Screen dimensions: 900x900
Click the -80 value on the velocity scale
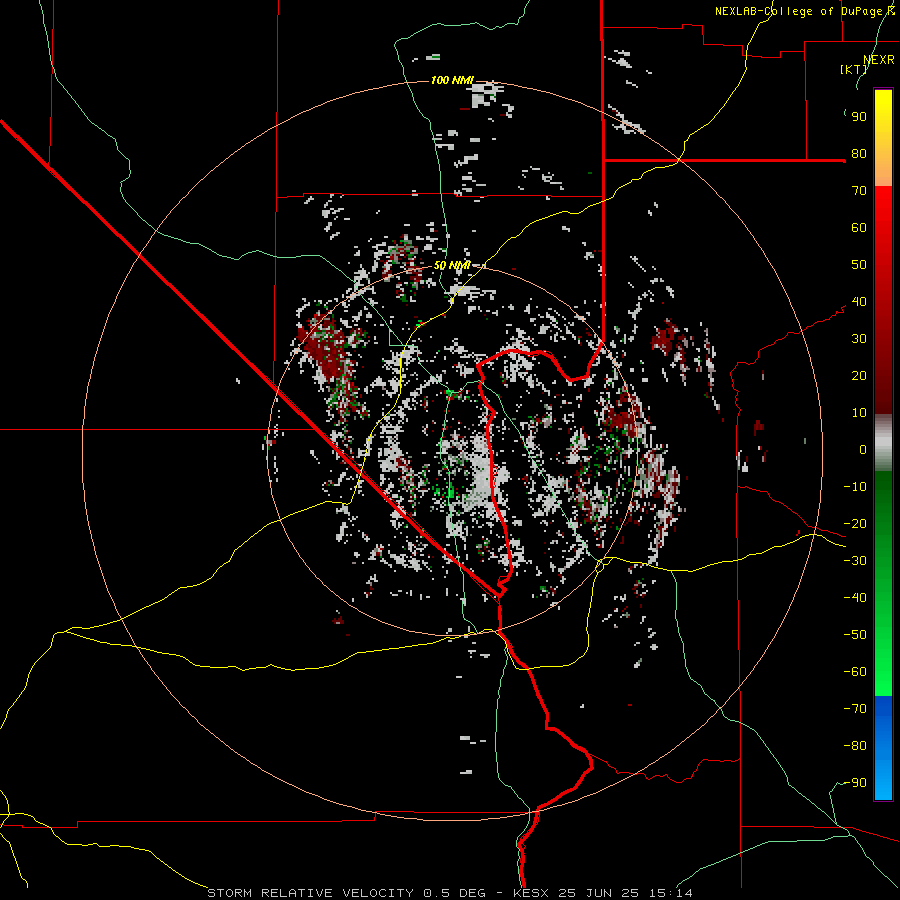coord(855,746)
